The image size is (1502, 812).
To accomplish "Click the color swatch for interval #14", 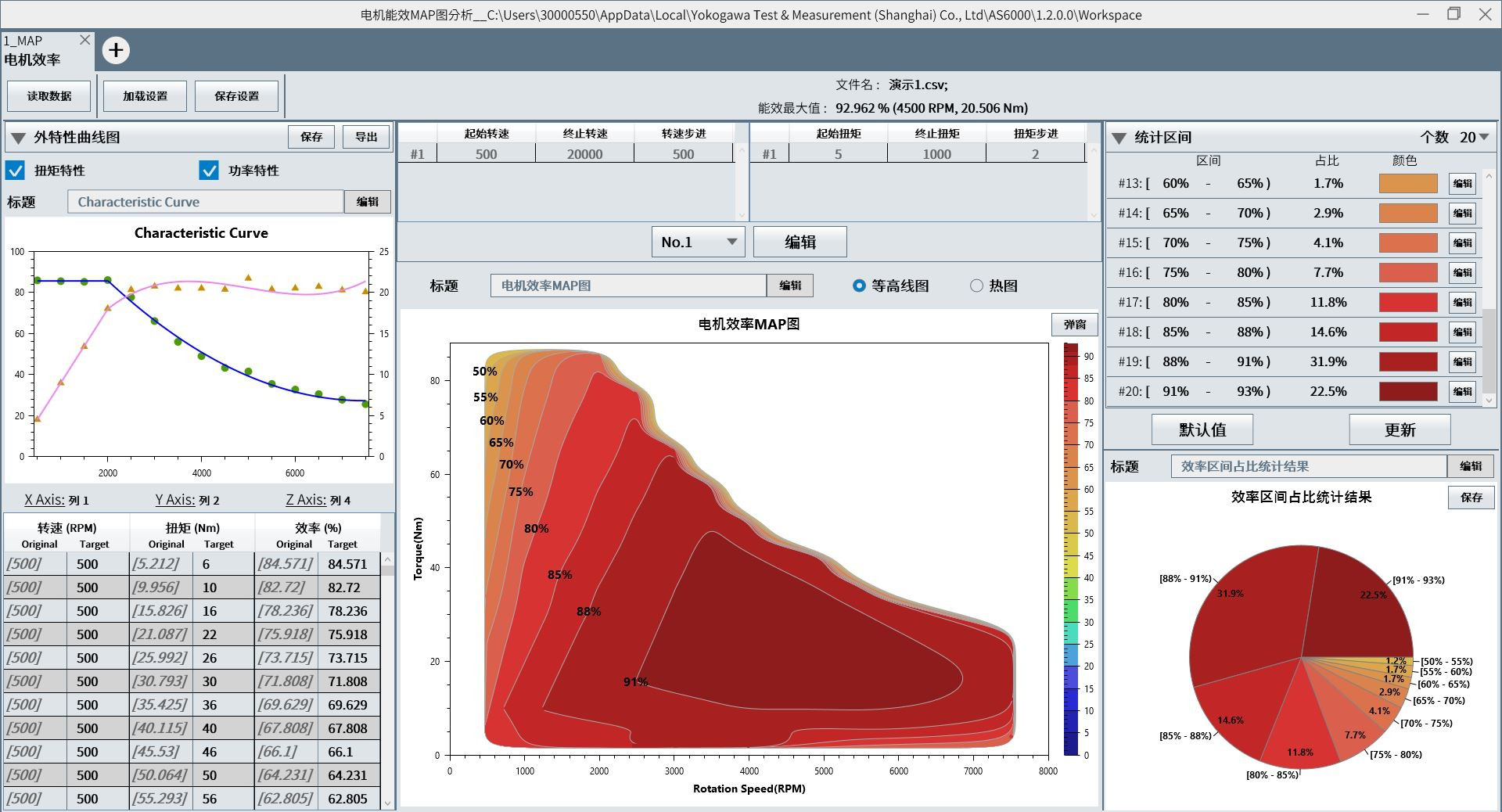I will click(1408, 214).
